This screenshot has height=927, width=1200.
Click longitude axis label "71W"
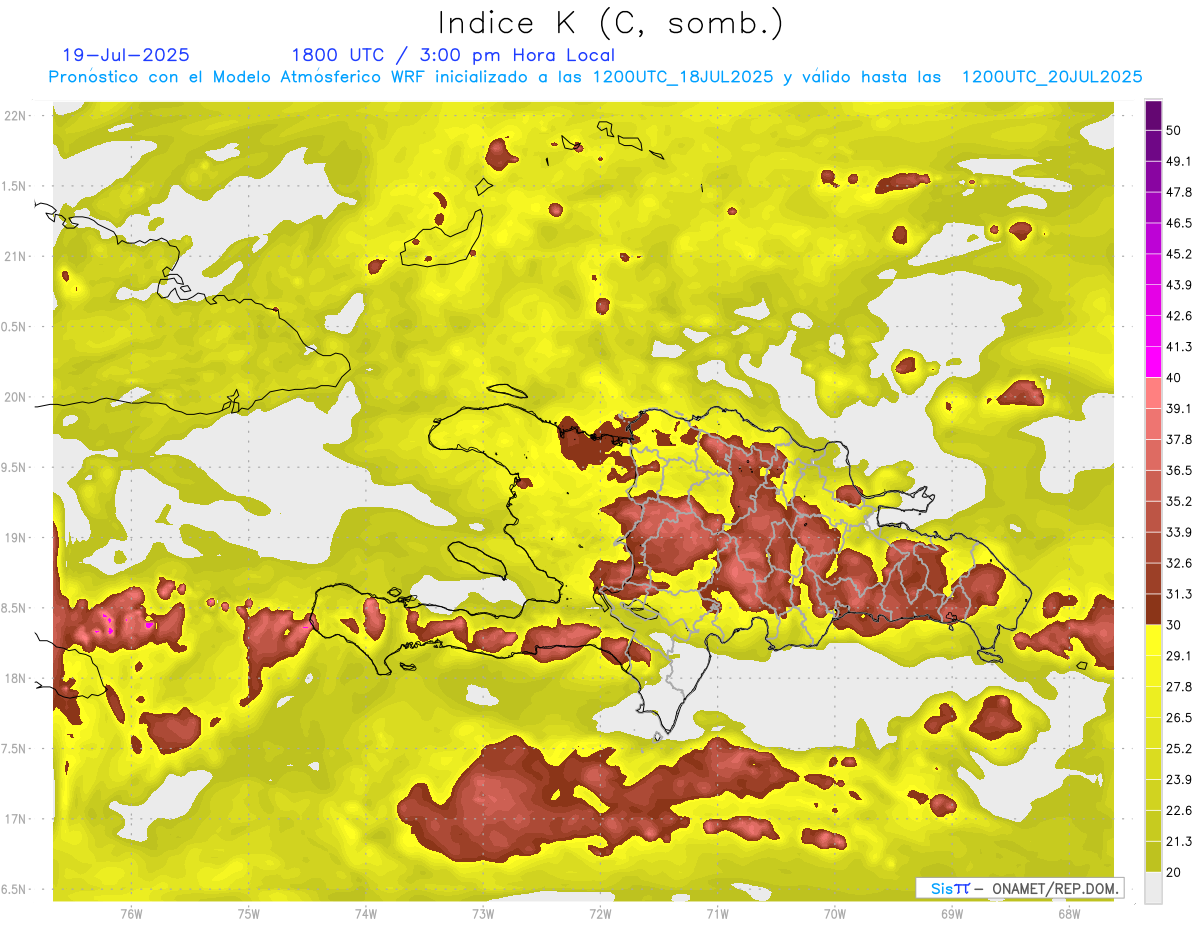coord(717,914)
